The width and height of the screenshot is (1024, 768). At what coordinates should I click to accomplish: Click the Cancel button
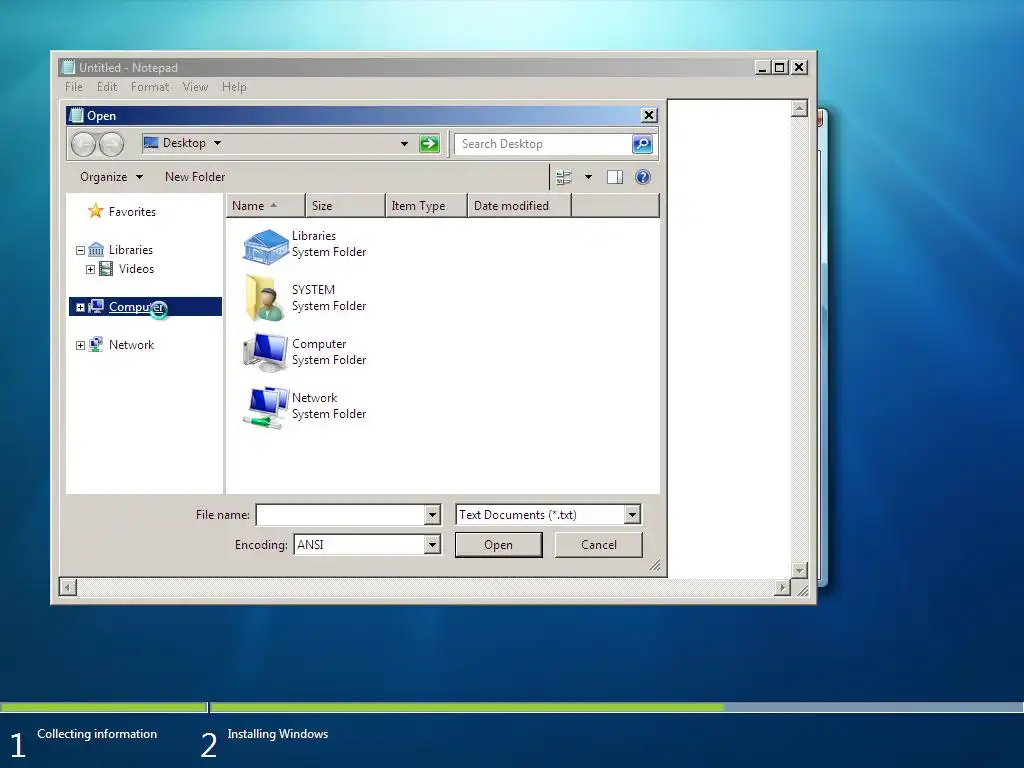click(x=599, y=545)
